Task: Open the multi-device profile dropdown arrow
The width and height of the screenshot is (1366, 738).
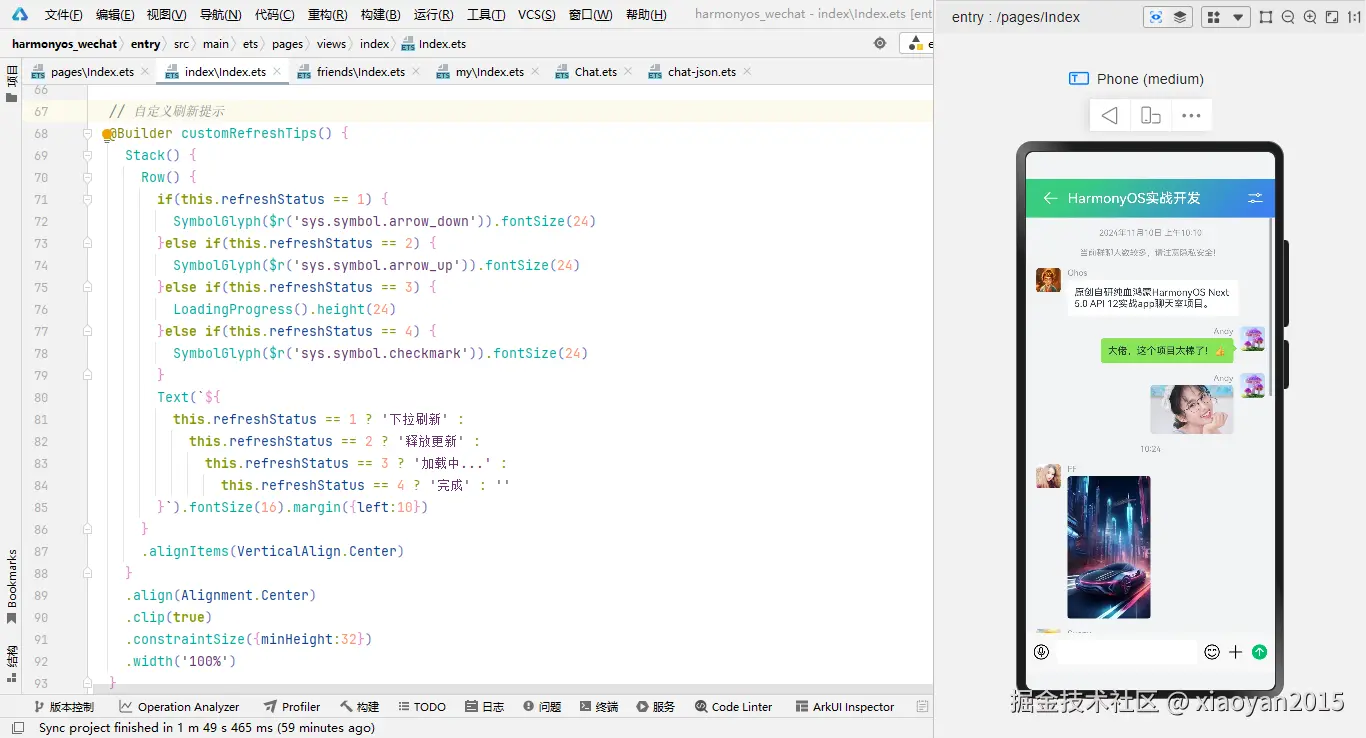Action: (1238, 17)
